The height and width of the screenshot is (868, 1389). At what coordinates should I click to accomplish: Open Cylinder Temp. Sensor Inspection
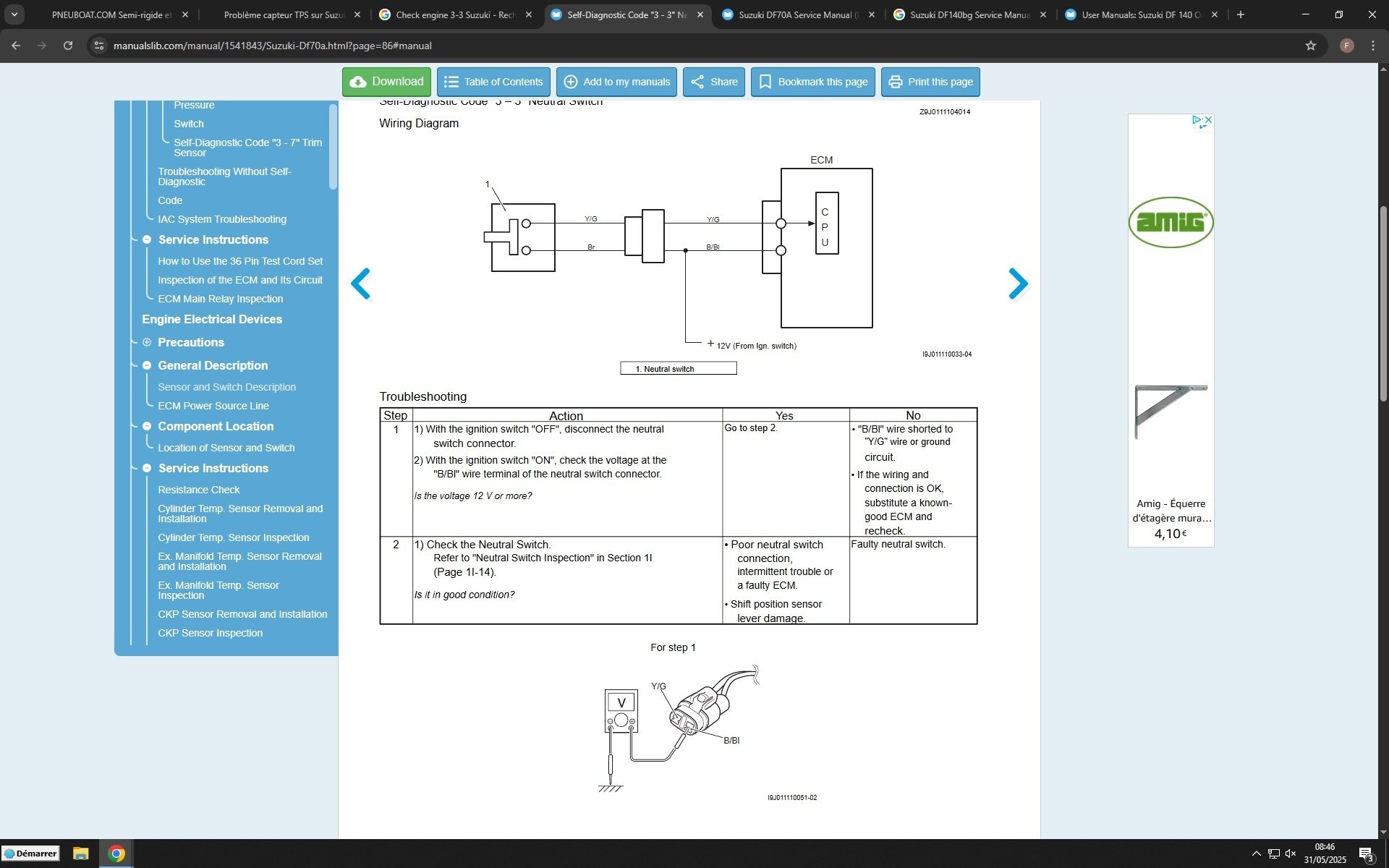pos(234,537)
